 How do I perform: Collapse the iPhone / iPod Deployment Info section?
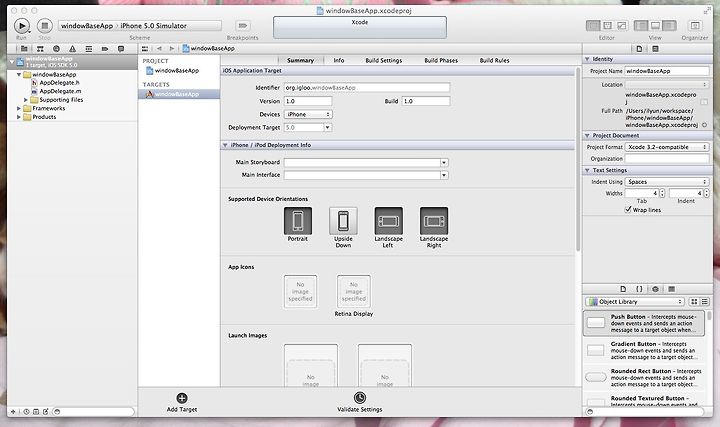pos(225,145)
